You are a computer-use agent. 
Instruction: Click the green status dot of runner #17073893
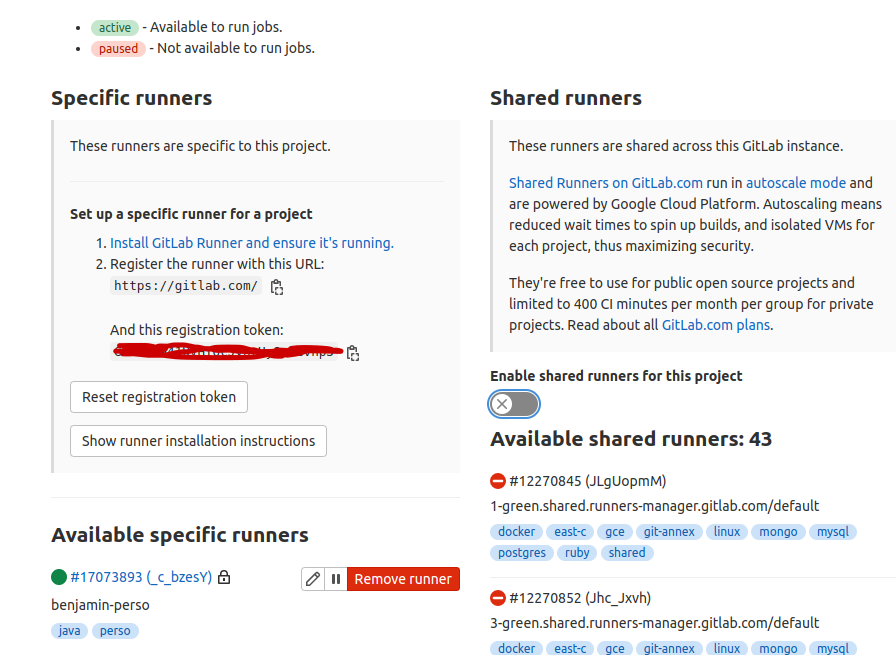pos(59,577)
